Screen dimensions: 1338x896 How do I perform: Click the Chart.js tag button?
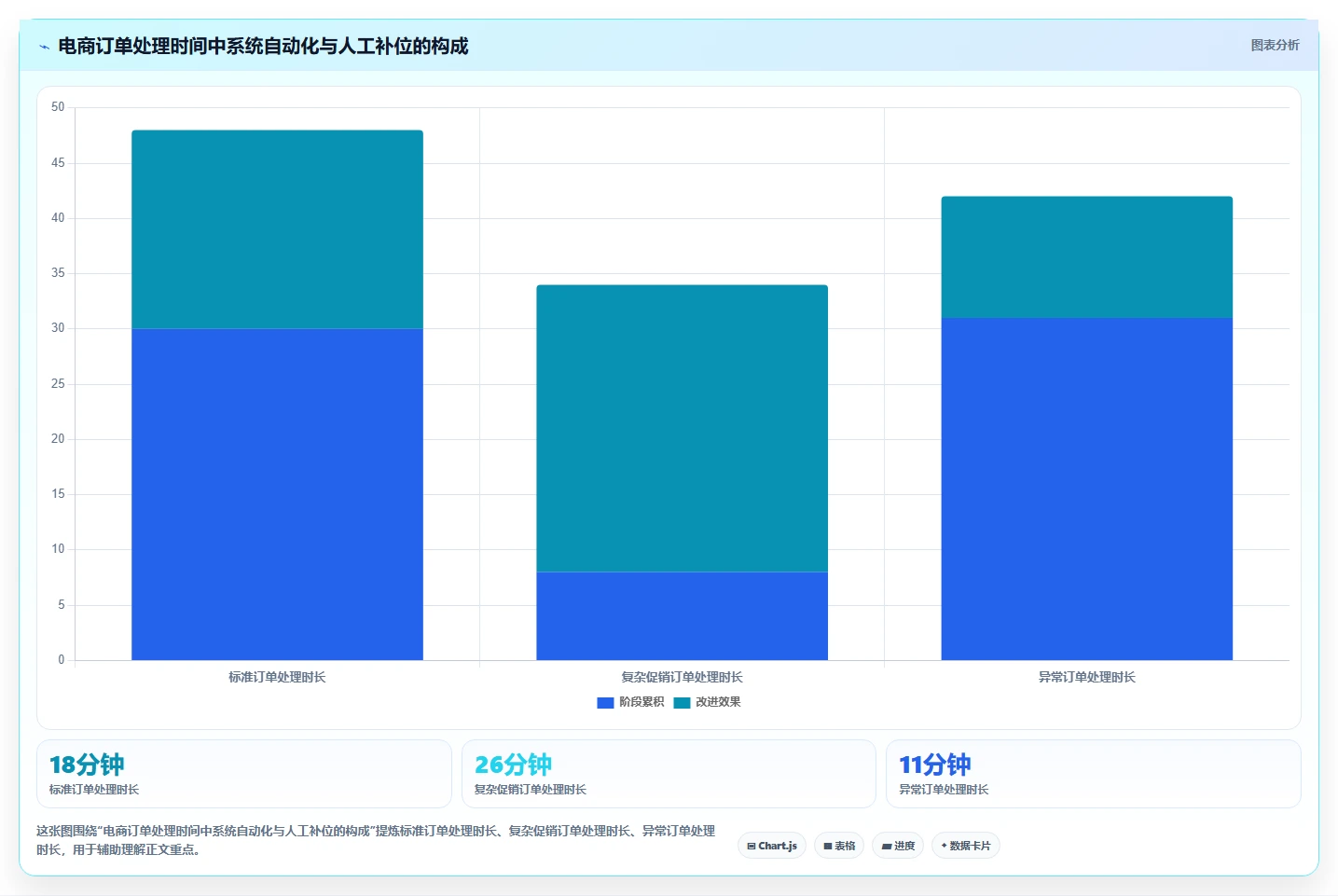(x=772, y=846)
